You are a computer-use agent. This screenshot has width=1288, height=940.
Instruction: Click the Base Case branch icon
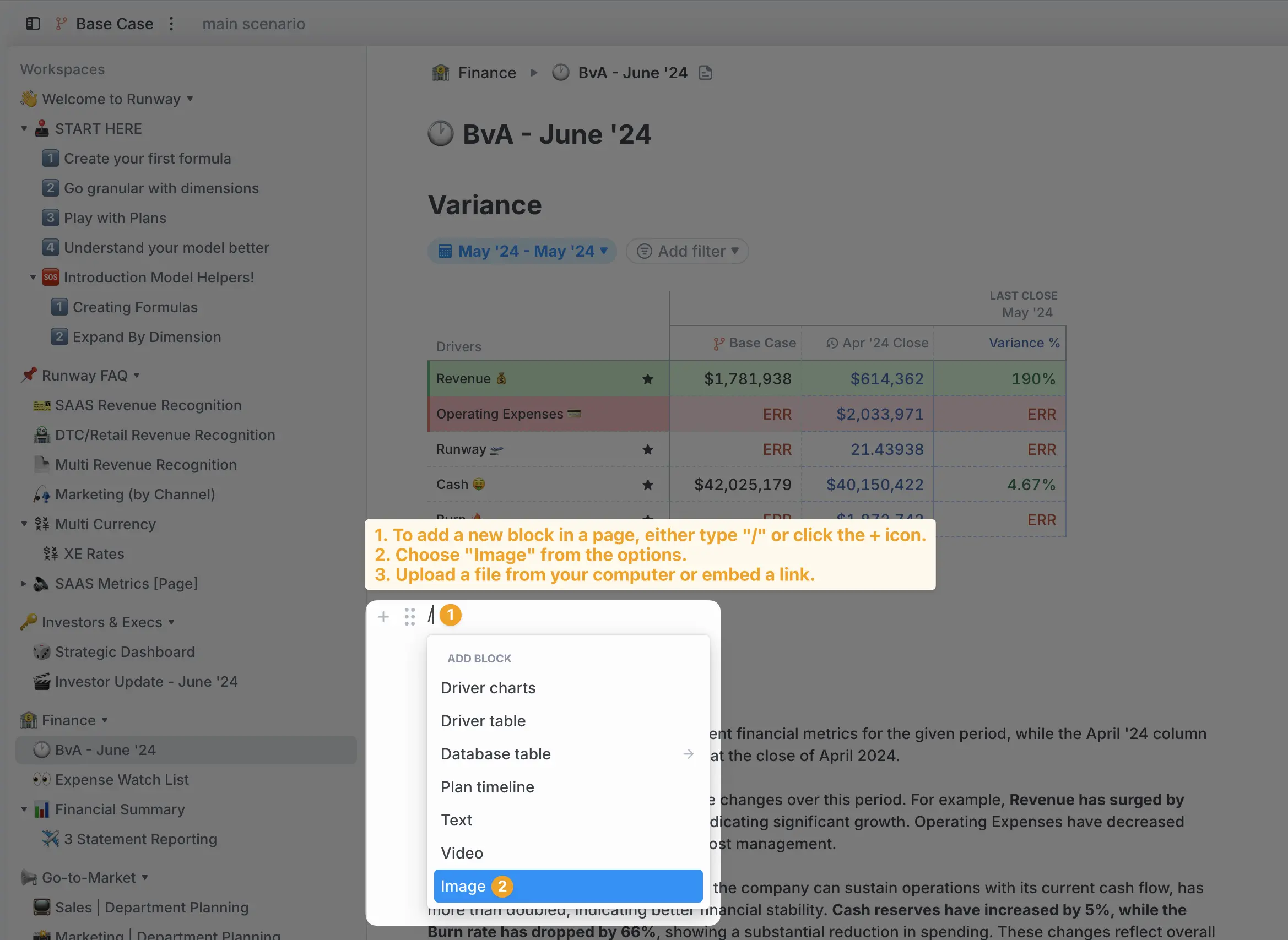pos(61,23)
